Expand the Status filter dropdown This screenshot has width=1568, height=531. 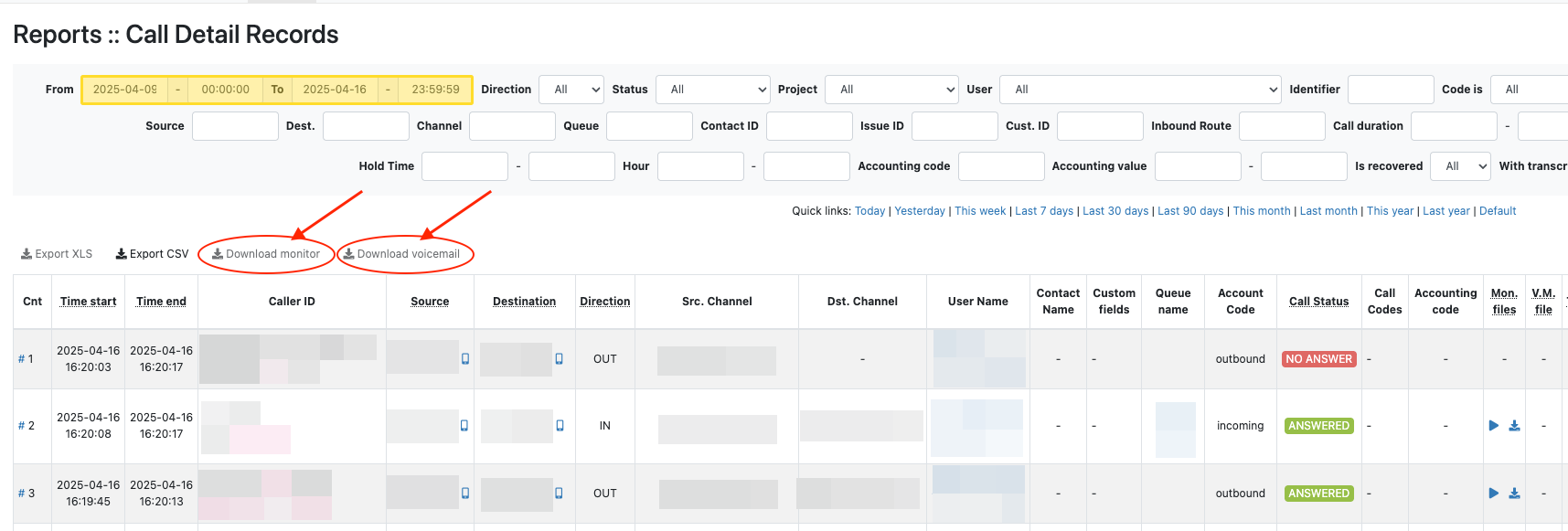click(x=713, y=90)
